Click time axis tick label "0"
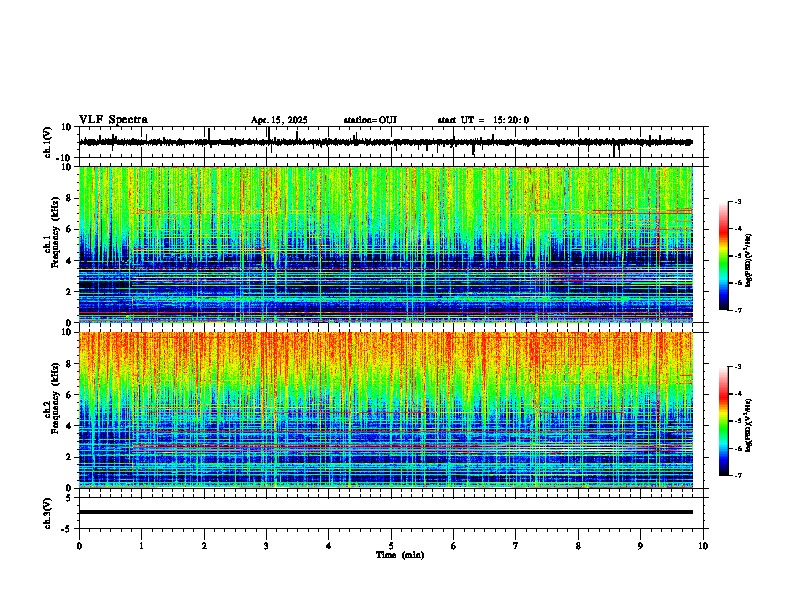Viewport: 792px width, 612px height. click(79, 546)
